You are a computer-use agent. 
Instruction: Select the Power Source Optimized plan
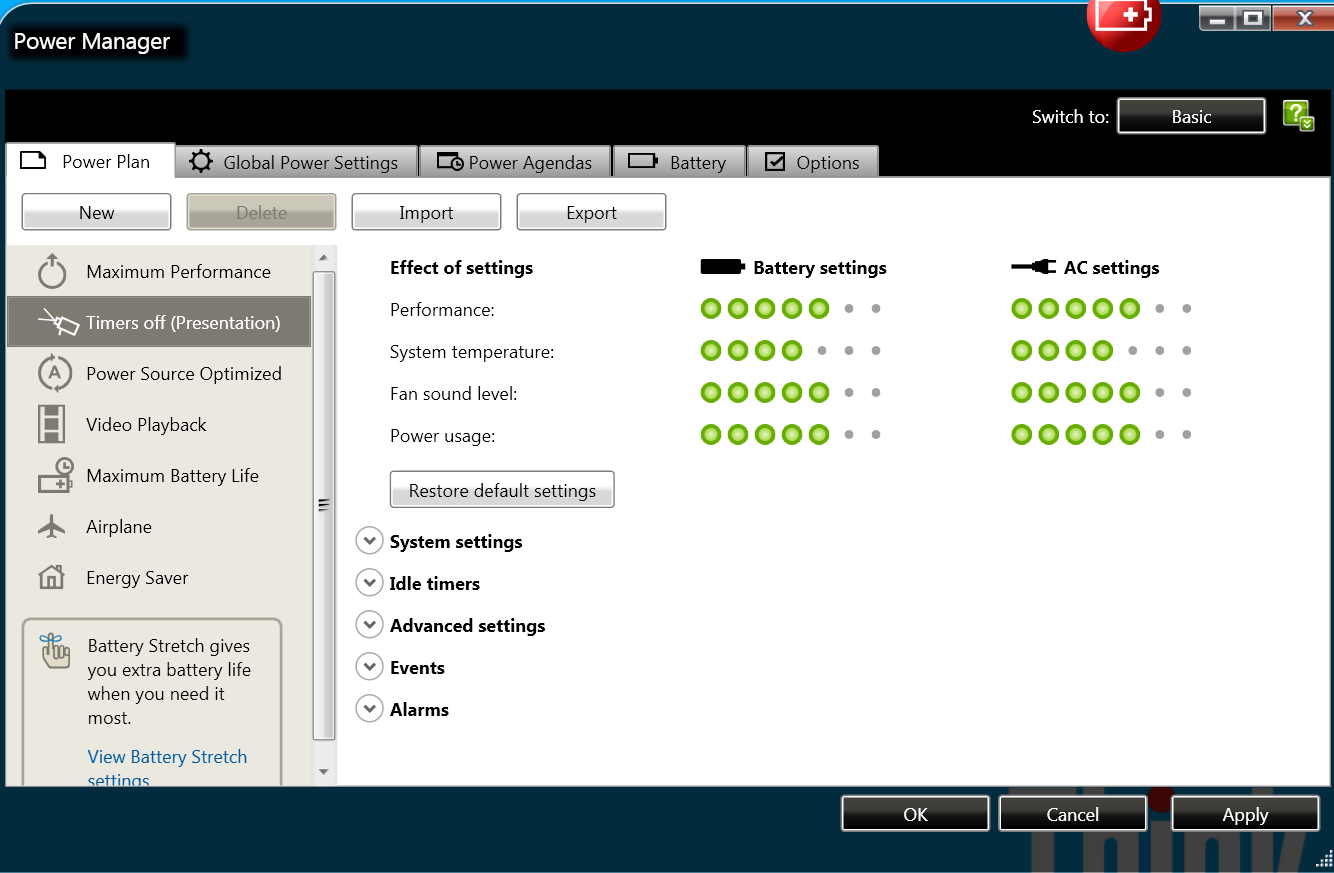point(159,373)
